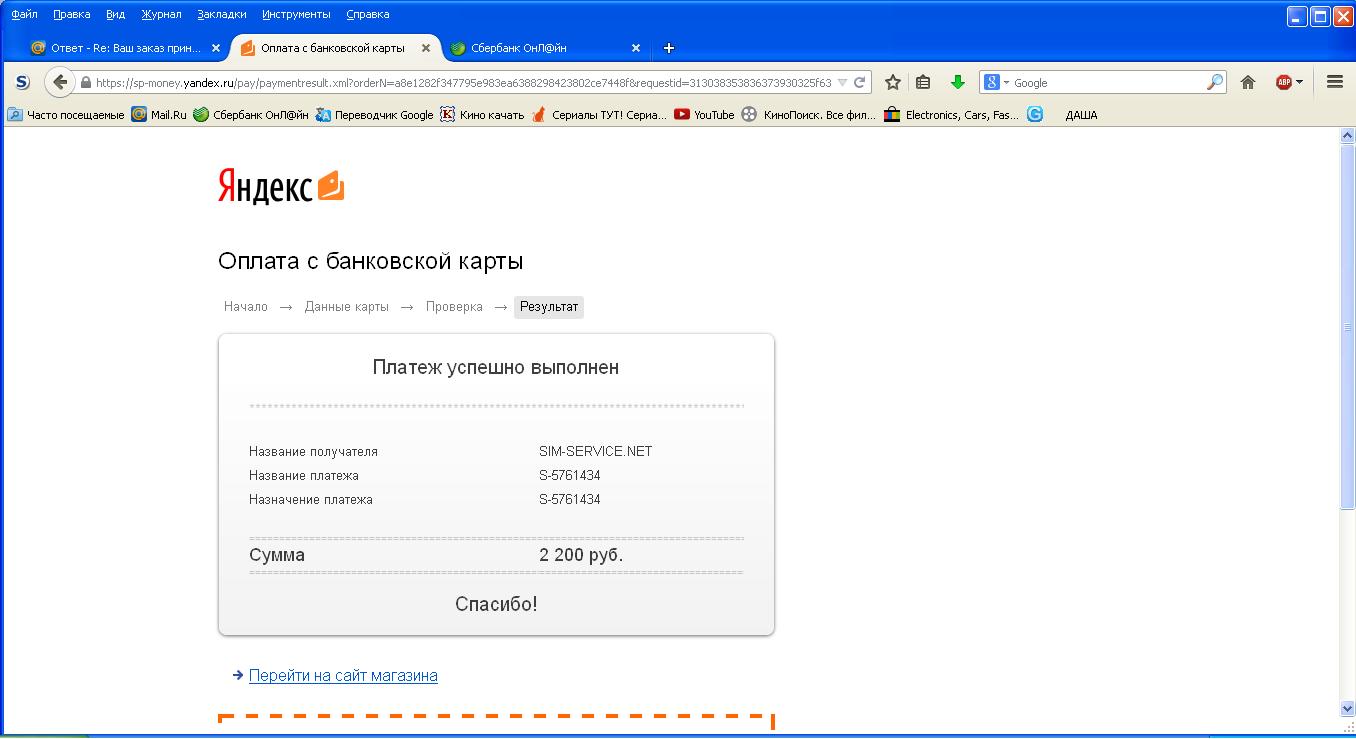Click the S extension icon left of Back
Image resolution: width=1356 pixels, height=739 pixels.
coord(22,82)
